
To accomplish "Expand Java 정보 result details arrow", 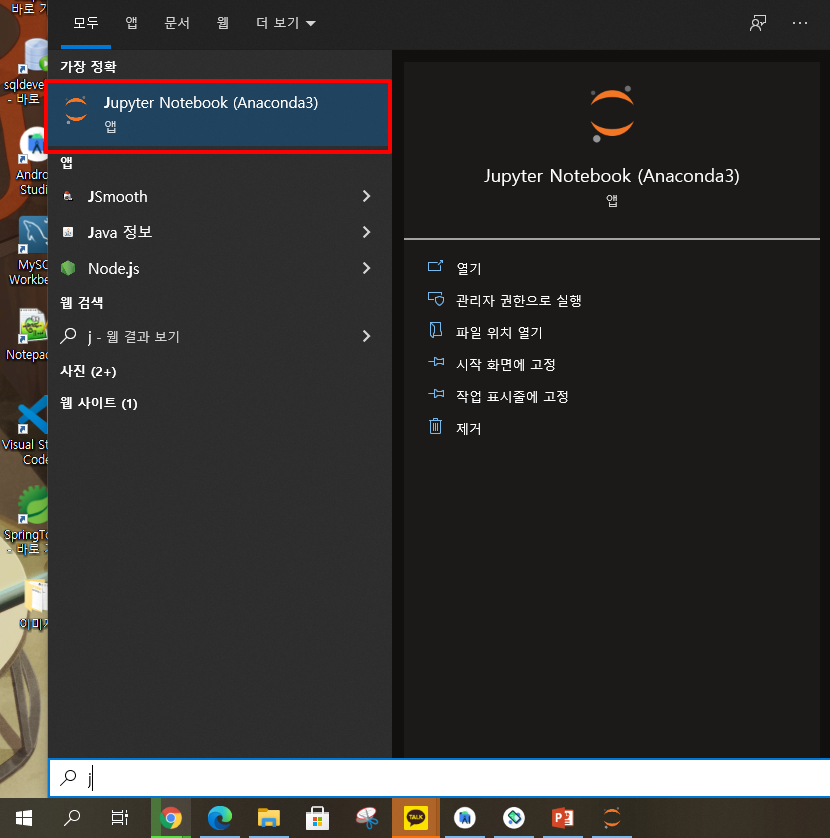I will 367,232.
